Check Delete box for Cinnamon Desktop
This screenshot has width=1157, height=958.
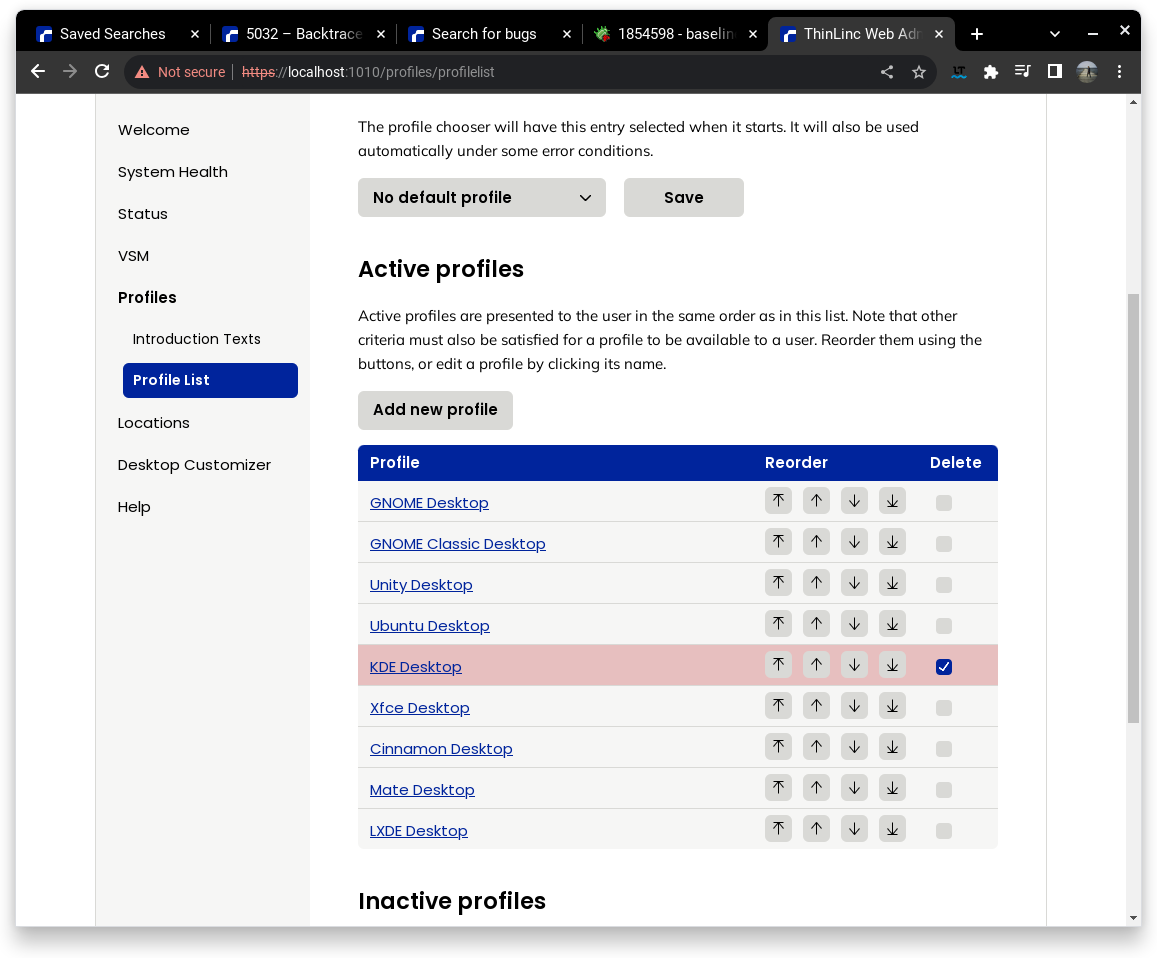(943, 749)
